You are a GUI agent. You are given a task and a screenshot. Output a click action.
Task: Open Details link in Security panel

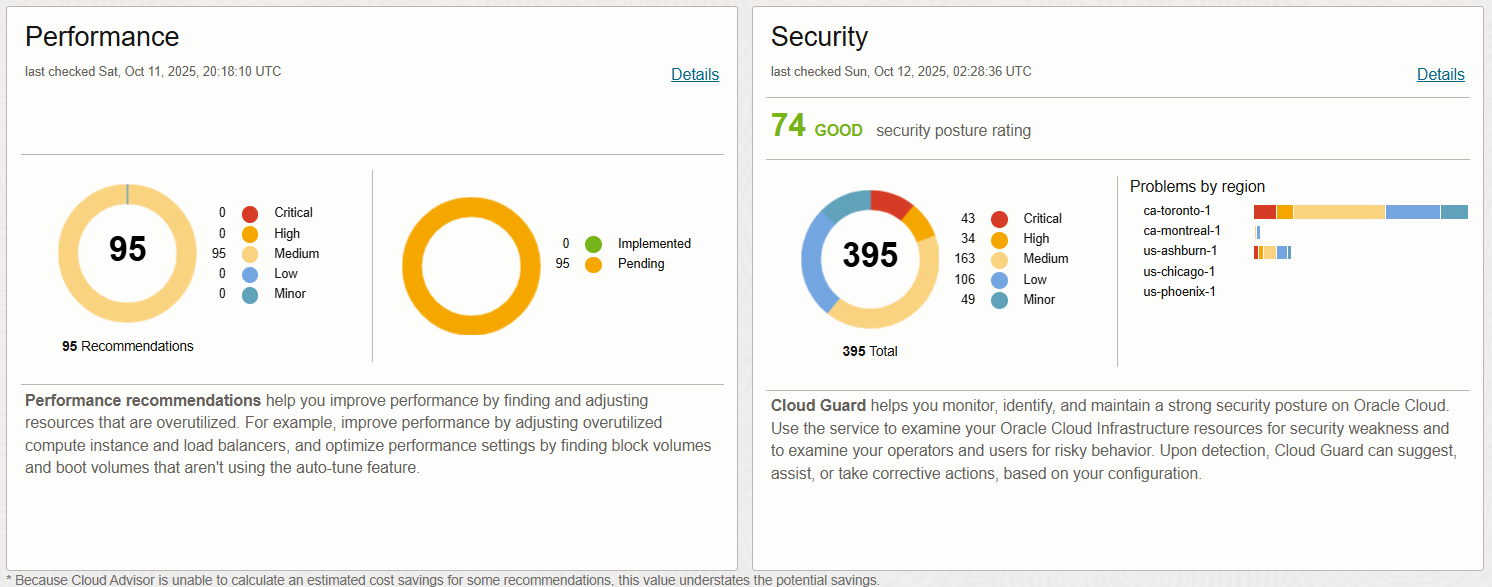1440,74
